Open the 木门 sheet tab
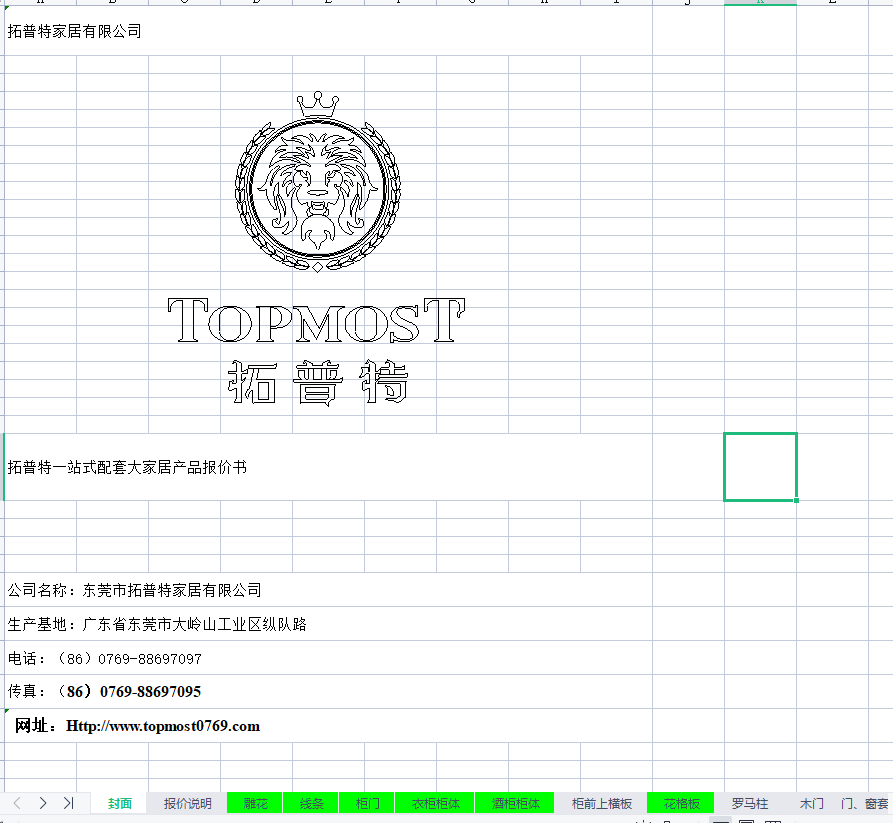The height and width of the screenshot is (823, 893). click(812, 803)
